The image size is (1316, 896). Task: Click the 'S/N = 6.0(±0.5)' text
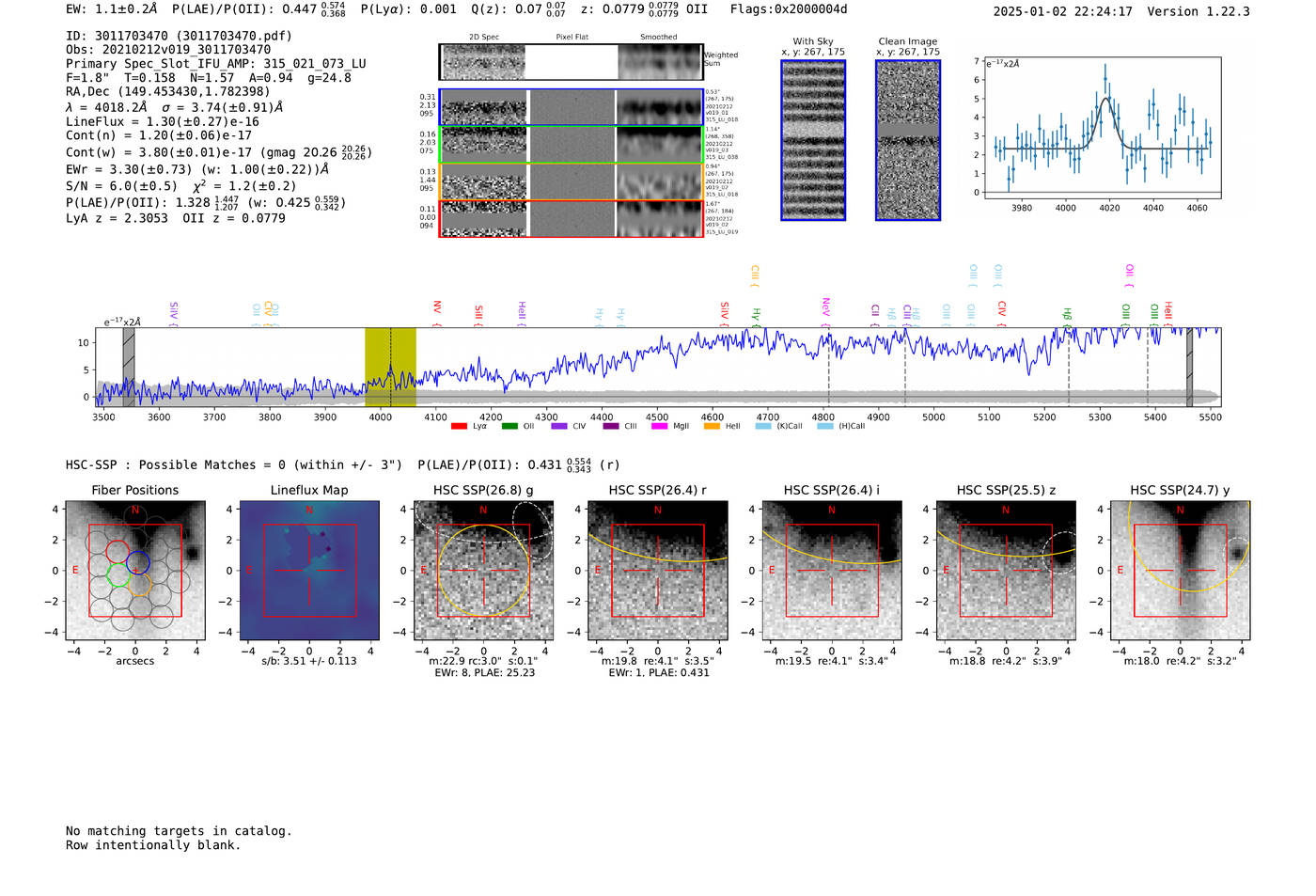click(x=121, y=186)
